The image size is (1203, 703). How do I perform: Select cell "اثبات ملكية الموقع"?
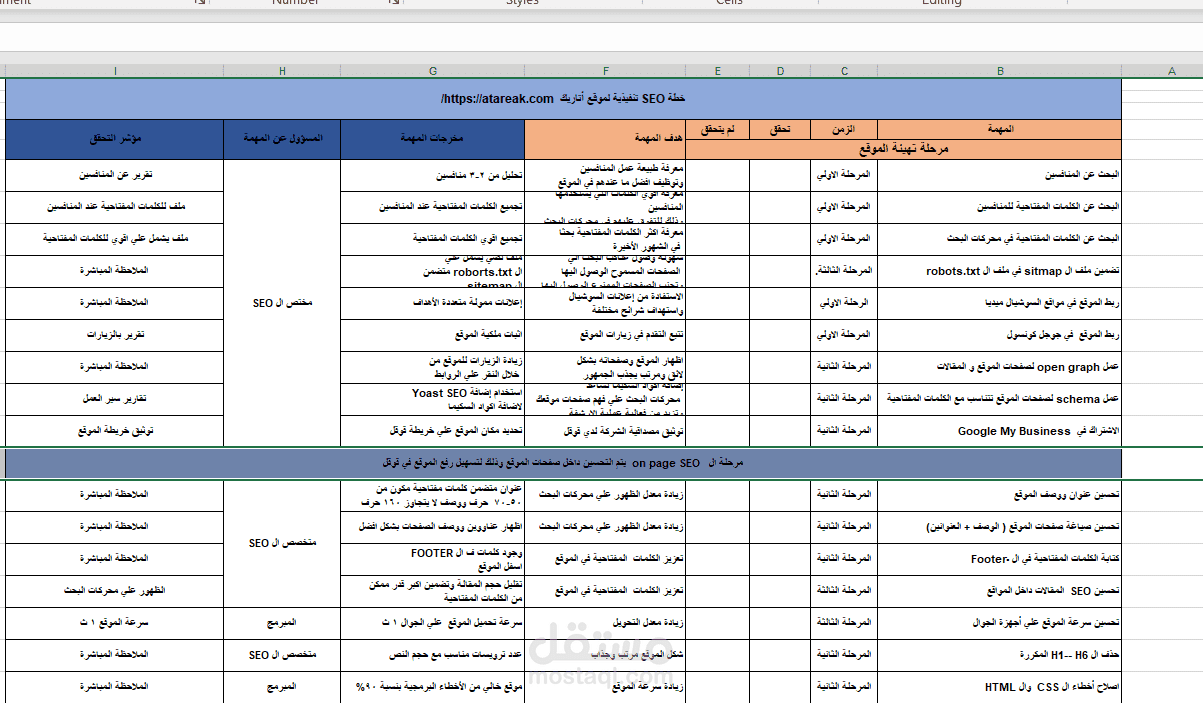coord(433,334)
